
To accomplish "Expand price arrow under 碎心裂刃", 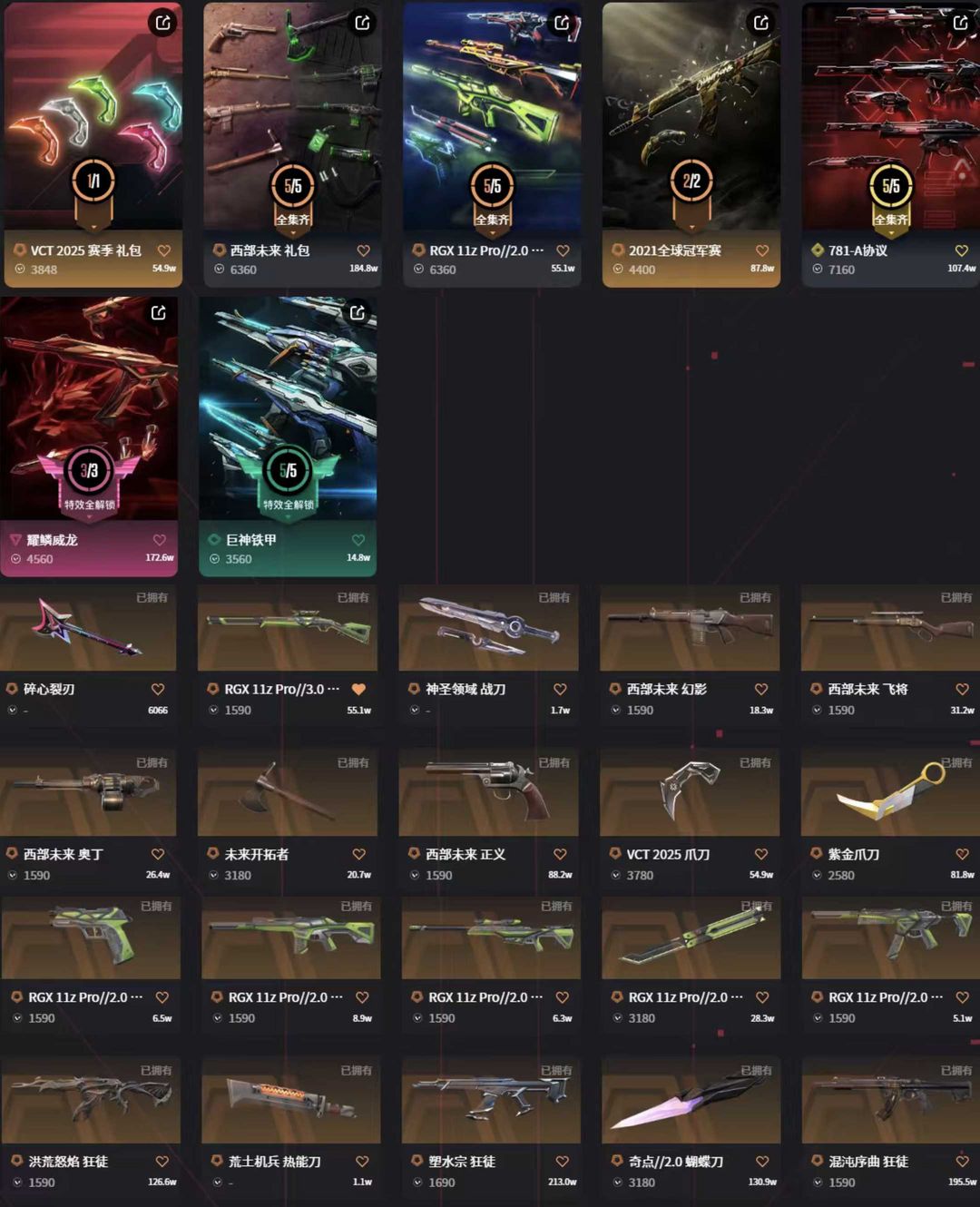I will tap(13, 711).
